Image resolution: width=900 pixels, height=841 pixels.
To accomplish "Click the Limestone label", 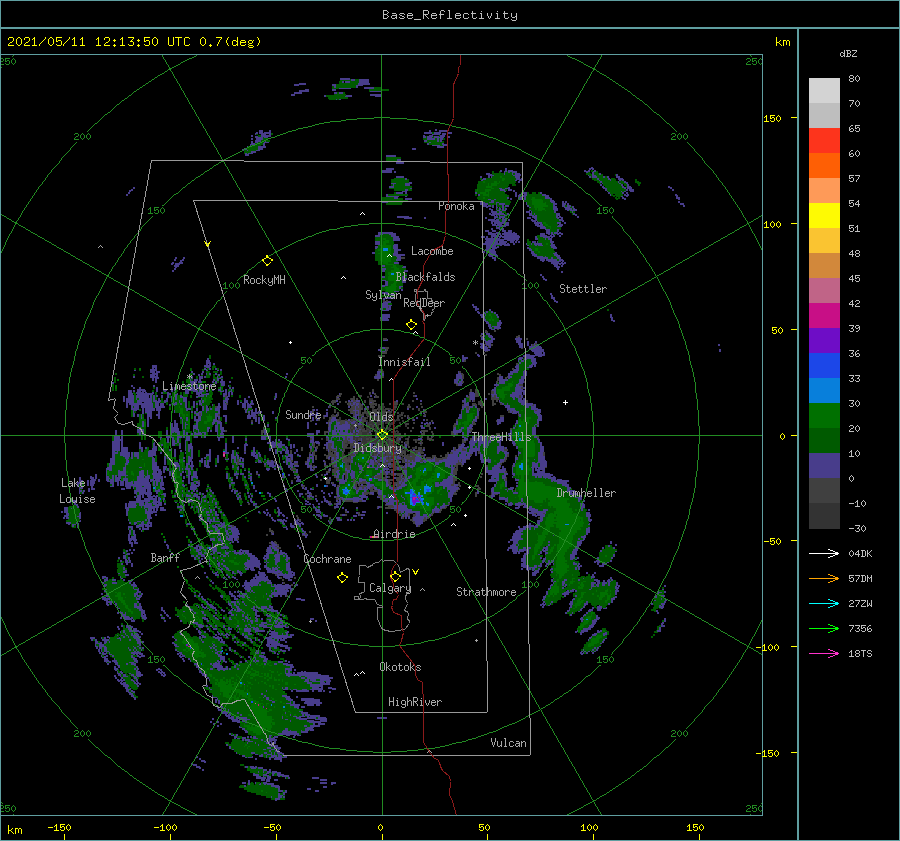I will 189,386.
